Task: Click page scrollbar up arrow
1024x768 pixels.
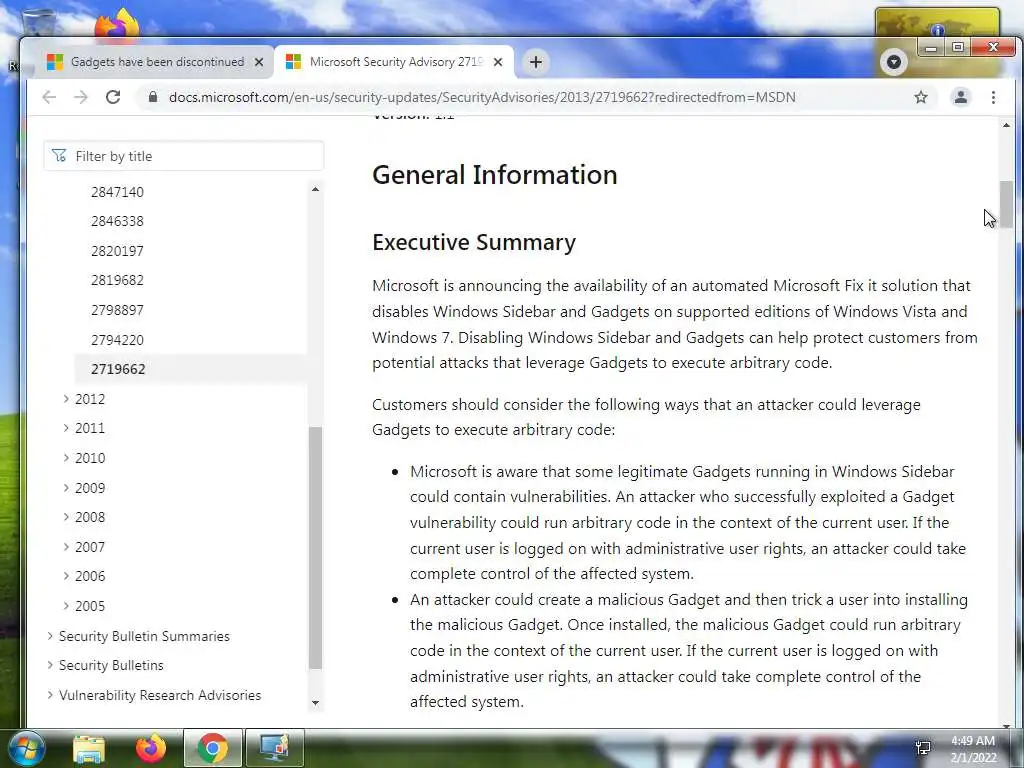Action: 1006,125
